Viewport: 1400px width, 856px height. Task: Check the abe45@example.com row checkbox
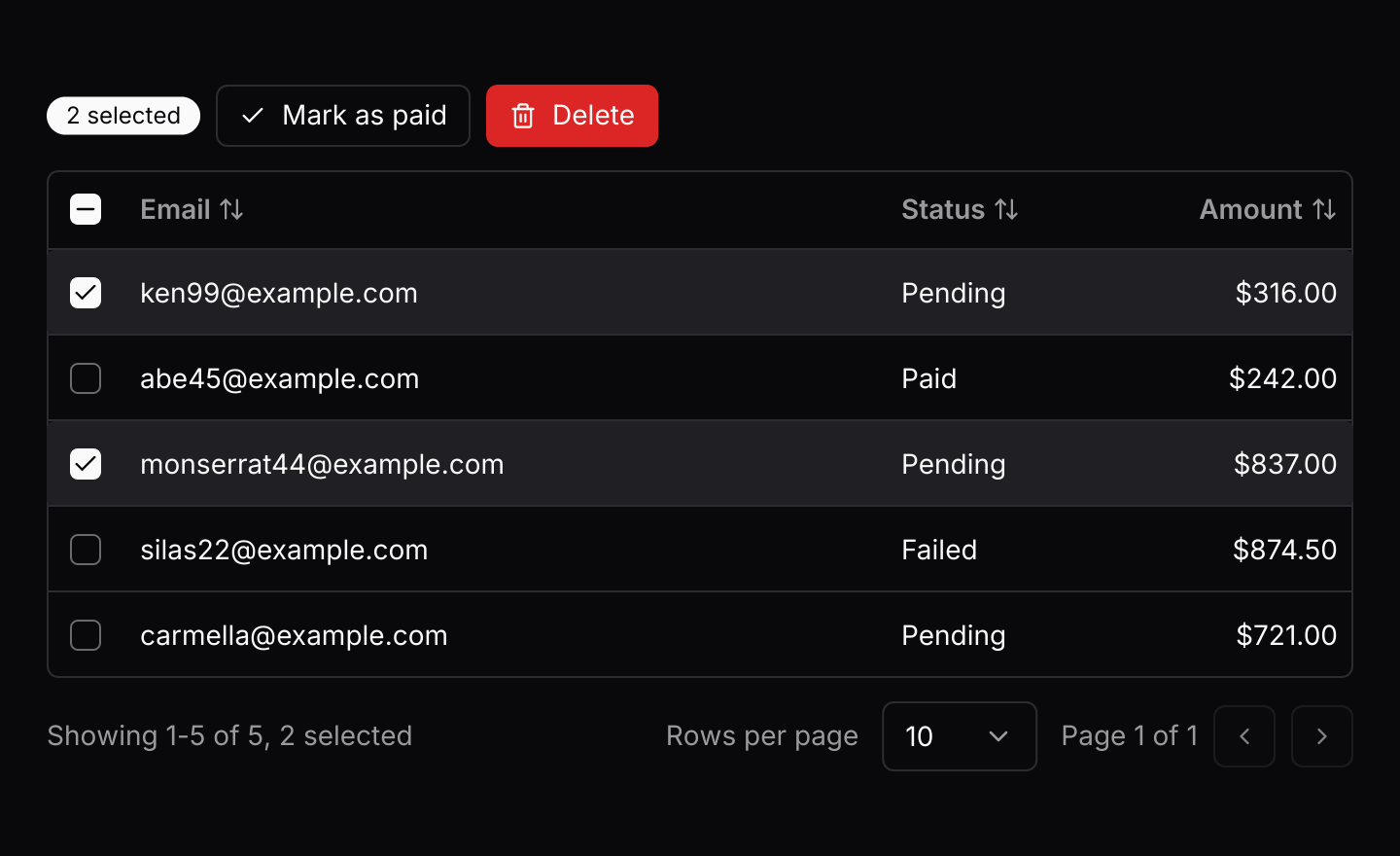pos(86,378)
